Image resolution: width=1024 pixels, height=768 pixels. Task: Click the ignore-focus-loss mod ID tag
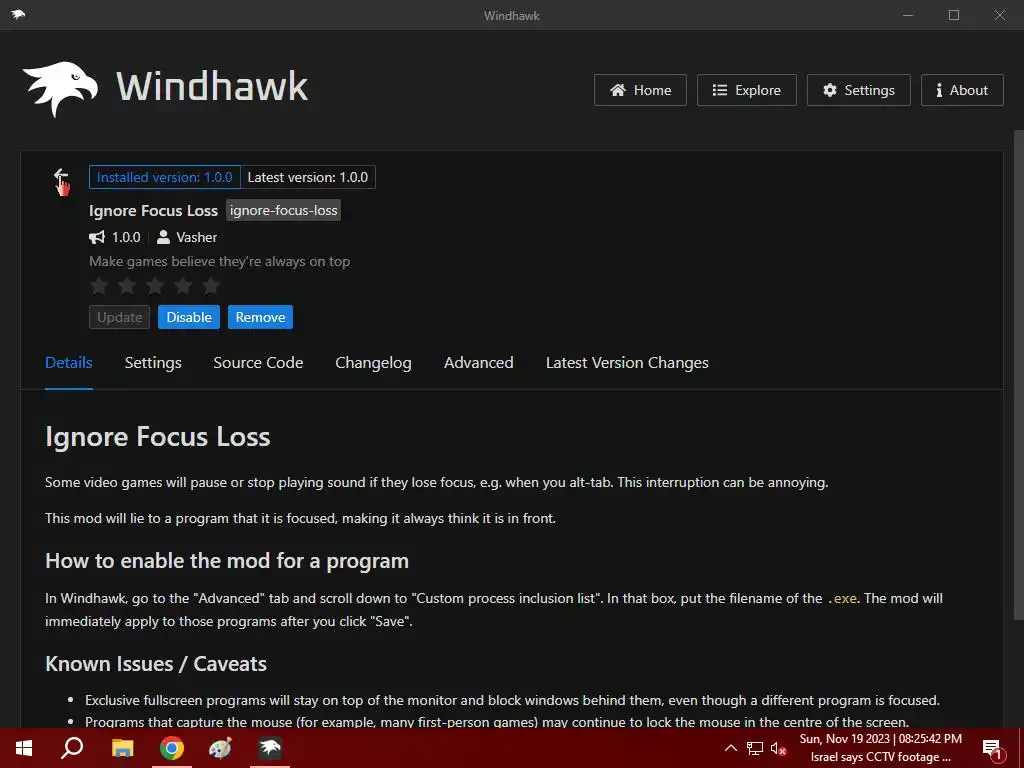coord(283,210)
